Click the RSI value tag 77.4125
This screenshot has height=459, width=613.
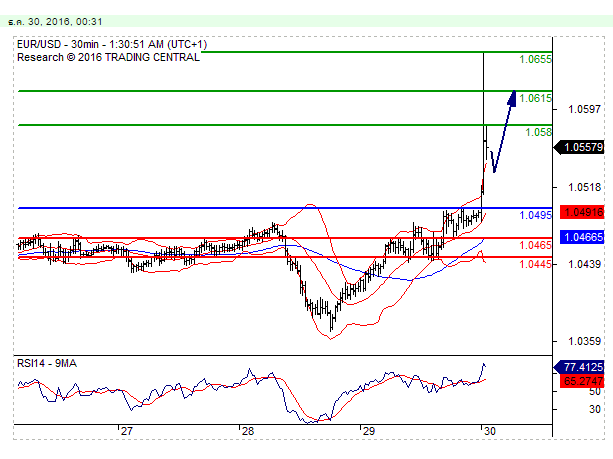point(580,367)
